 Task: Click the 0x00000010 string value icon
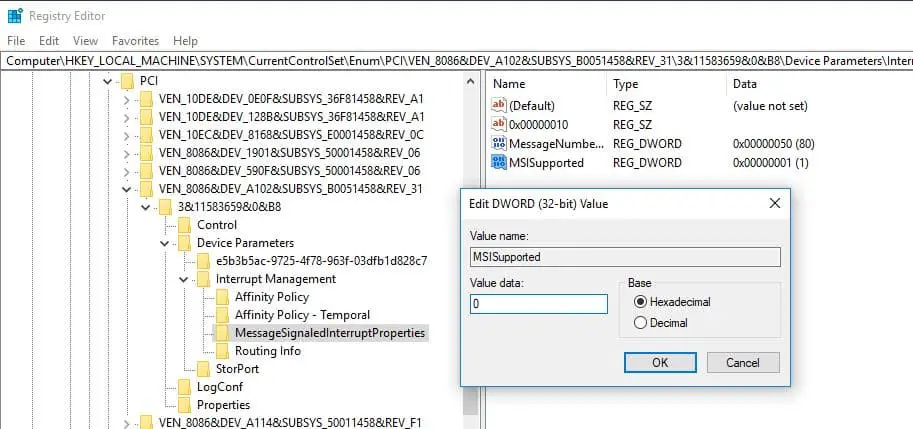499,124
